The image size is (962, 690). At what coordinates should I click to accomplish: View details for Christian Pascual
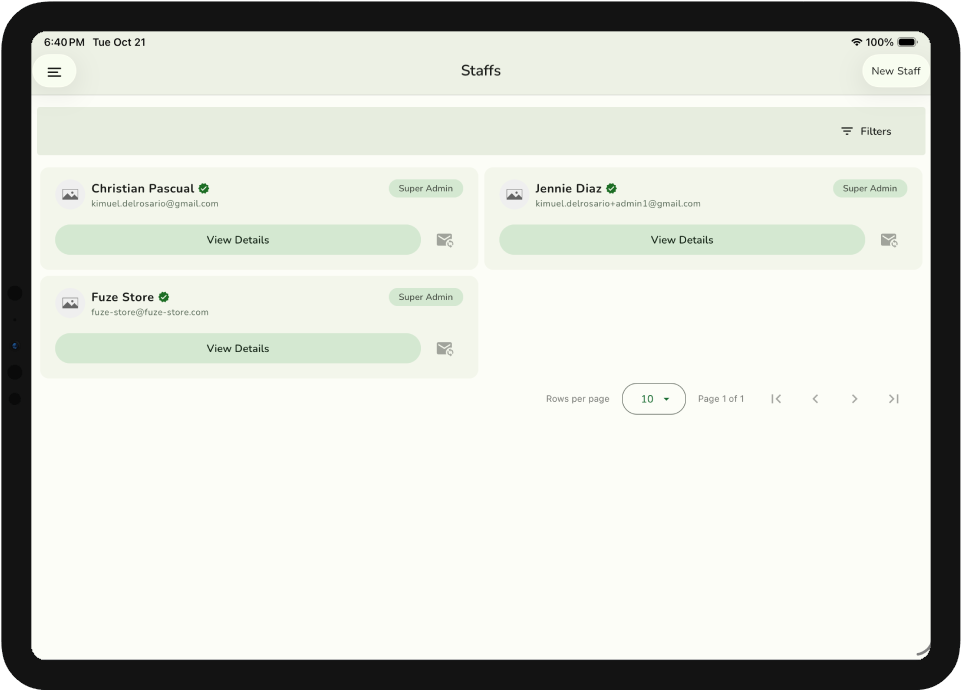[x=238, y=240]
